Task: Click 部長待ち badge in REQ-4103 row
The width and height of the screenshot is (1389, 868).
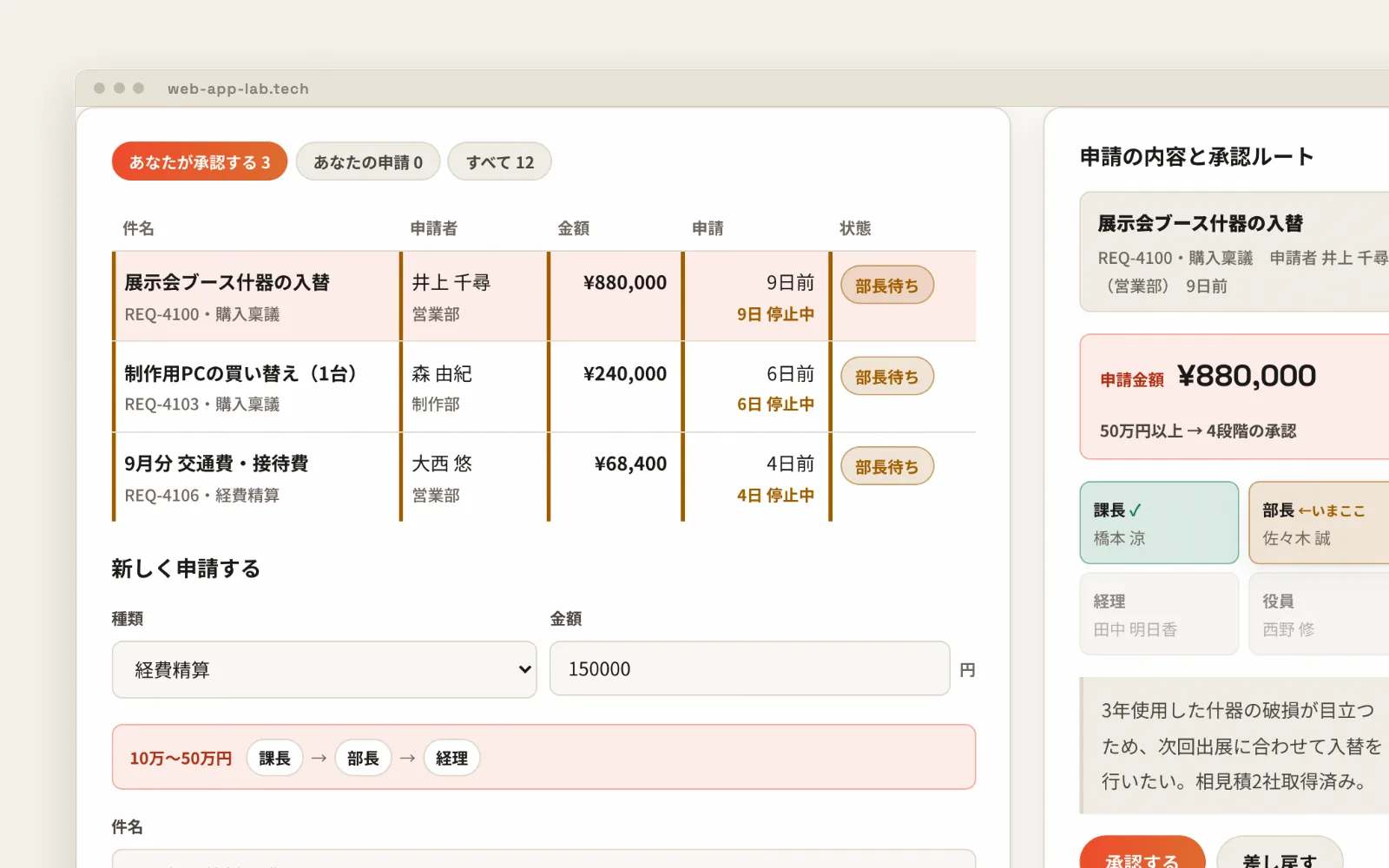Action: click(x=887, y=376)
